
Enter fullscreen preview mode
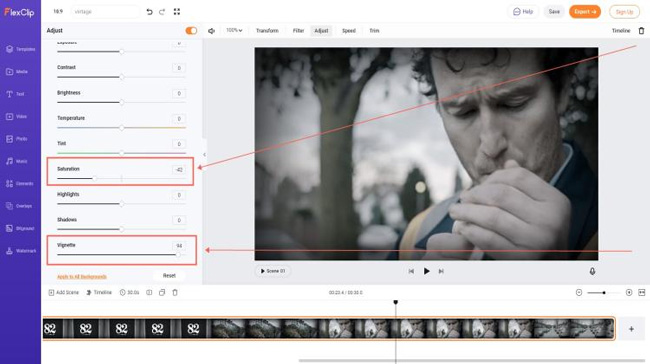tap(177, 12)
